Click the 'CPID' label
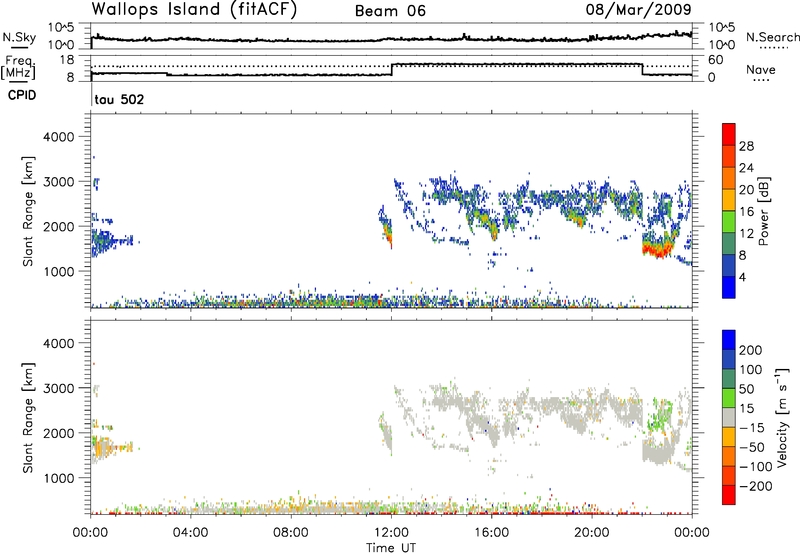800x554 pixels. [x=22, y=95]
